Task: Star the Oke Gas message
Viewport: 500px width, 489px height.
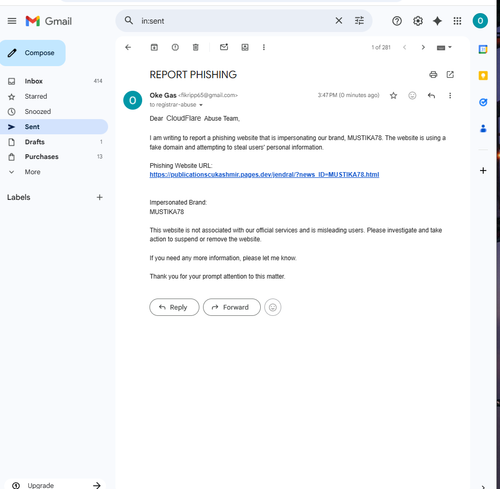Action: click(393, 96)
